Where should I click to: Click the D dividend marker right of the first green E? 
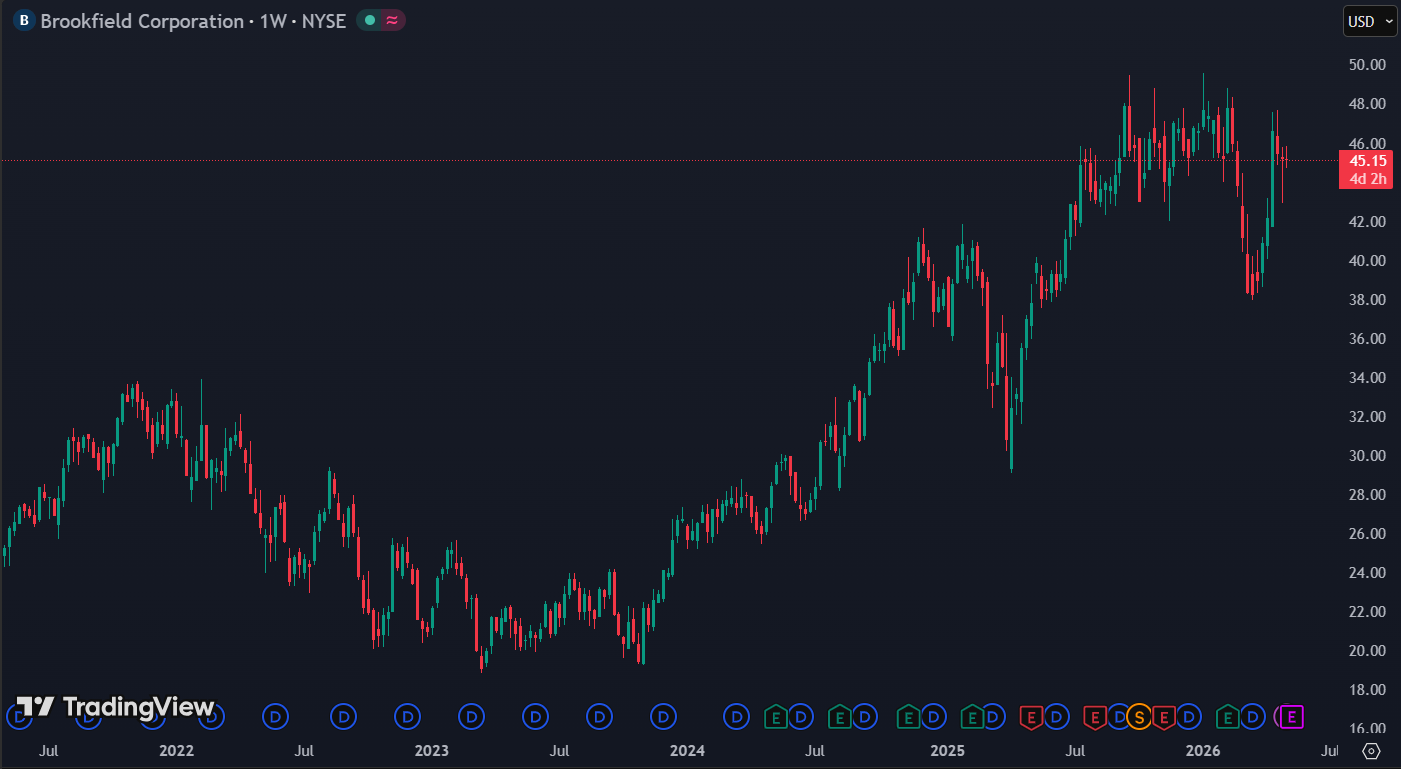pos(800,716)
